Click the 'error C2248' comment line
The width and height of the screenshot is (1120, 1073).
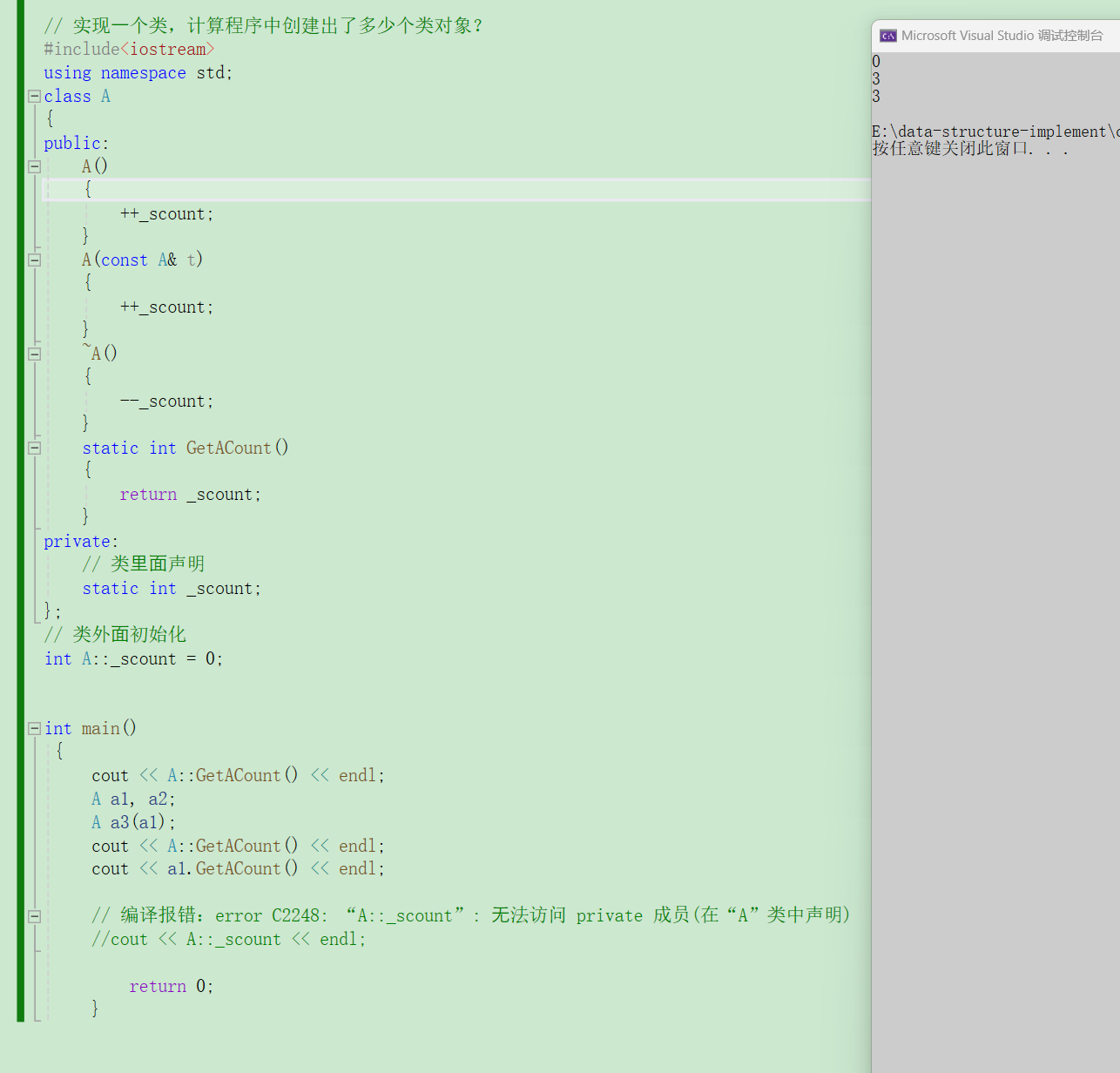pos(470,915)
